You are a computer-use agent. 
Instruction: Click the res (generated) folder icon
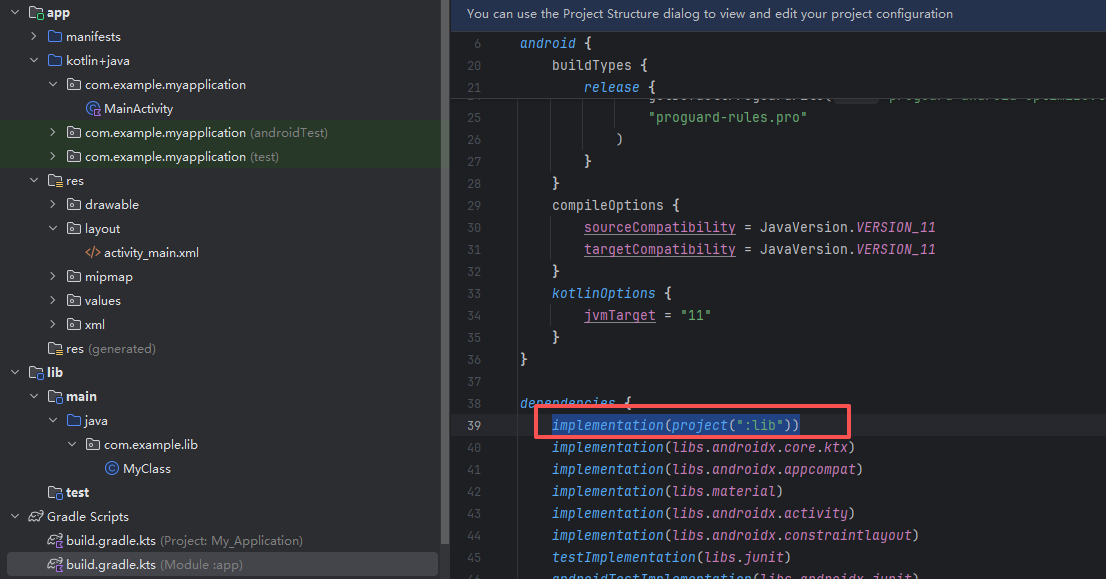click(x=55, y=348)
